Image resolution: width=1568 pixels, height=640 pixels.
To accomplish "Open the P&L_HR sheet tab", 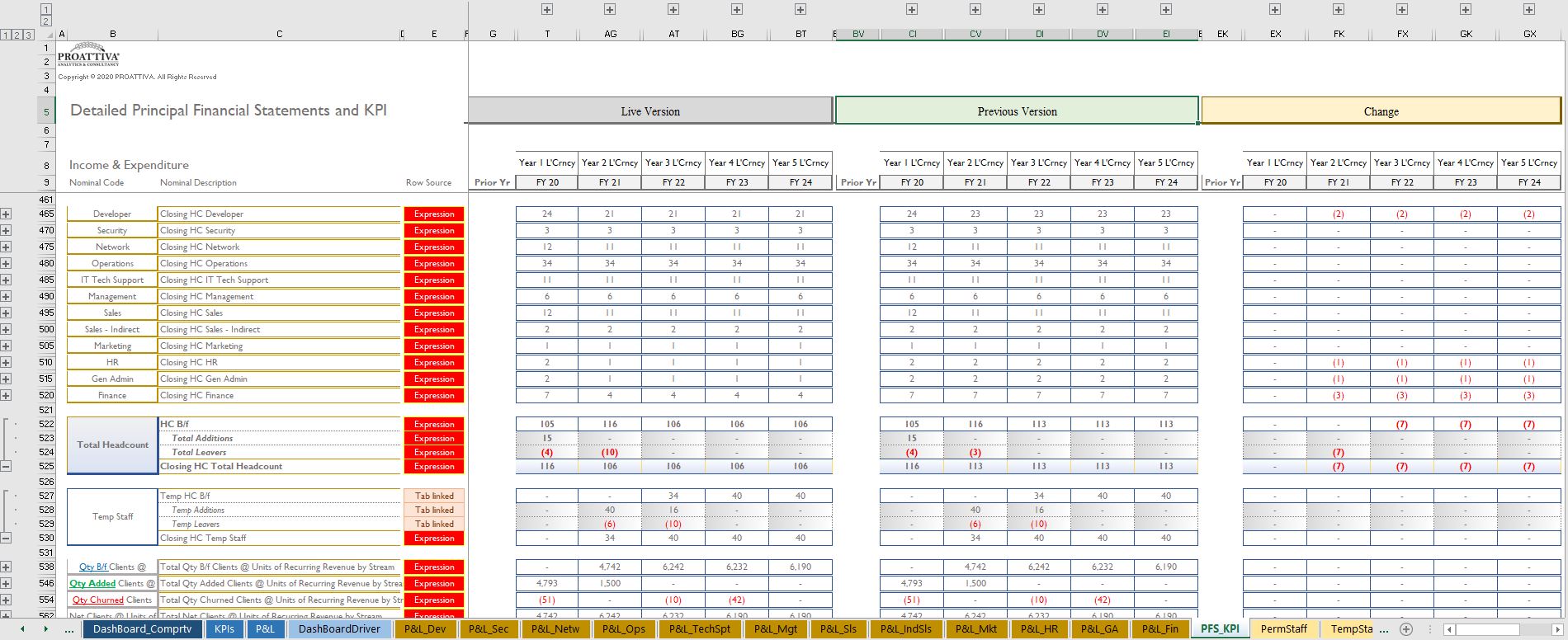I will (x=1040, y=629).
